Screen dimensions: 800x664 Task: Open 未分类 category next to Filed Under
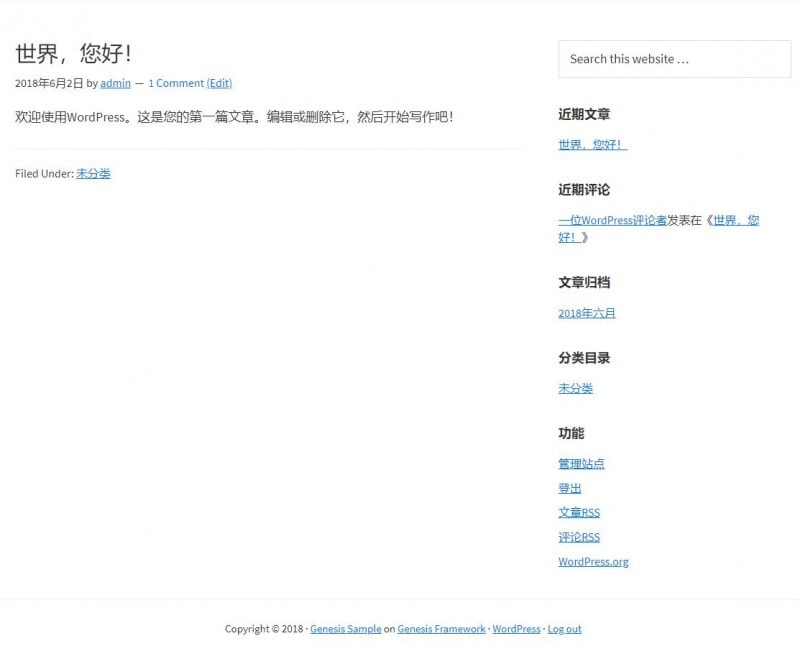coord(93,173)
